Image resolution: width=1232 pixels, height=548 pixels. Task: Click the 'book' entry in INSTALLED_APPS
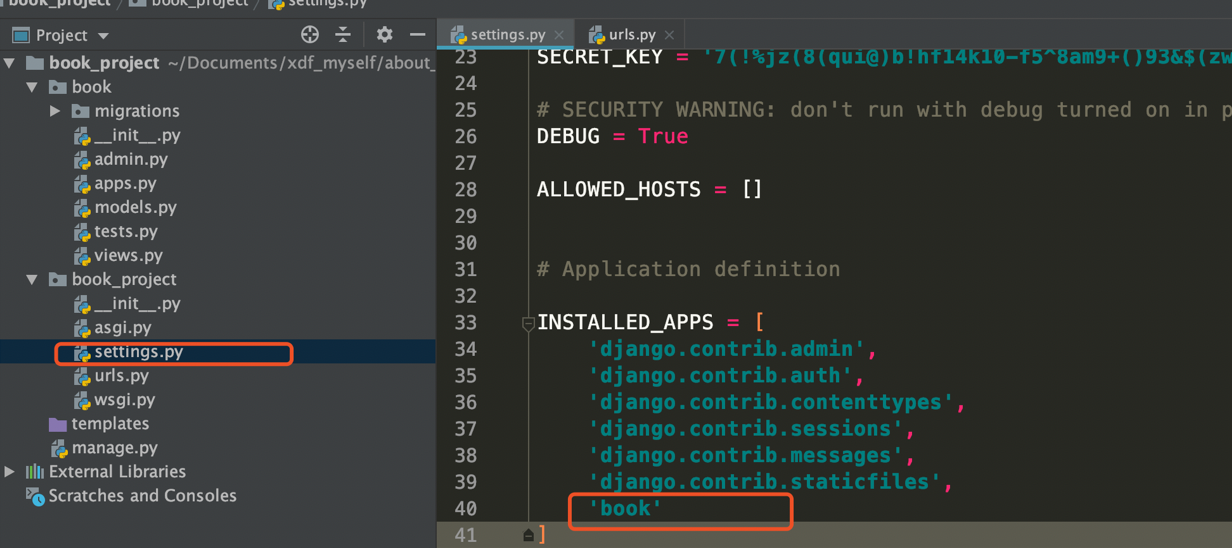625,508
